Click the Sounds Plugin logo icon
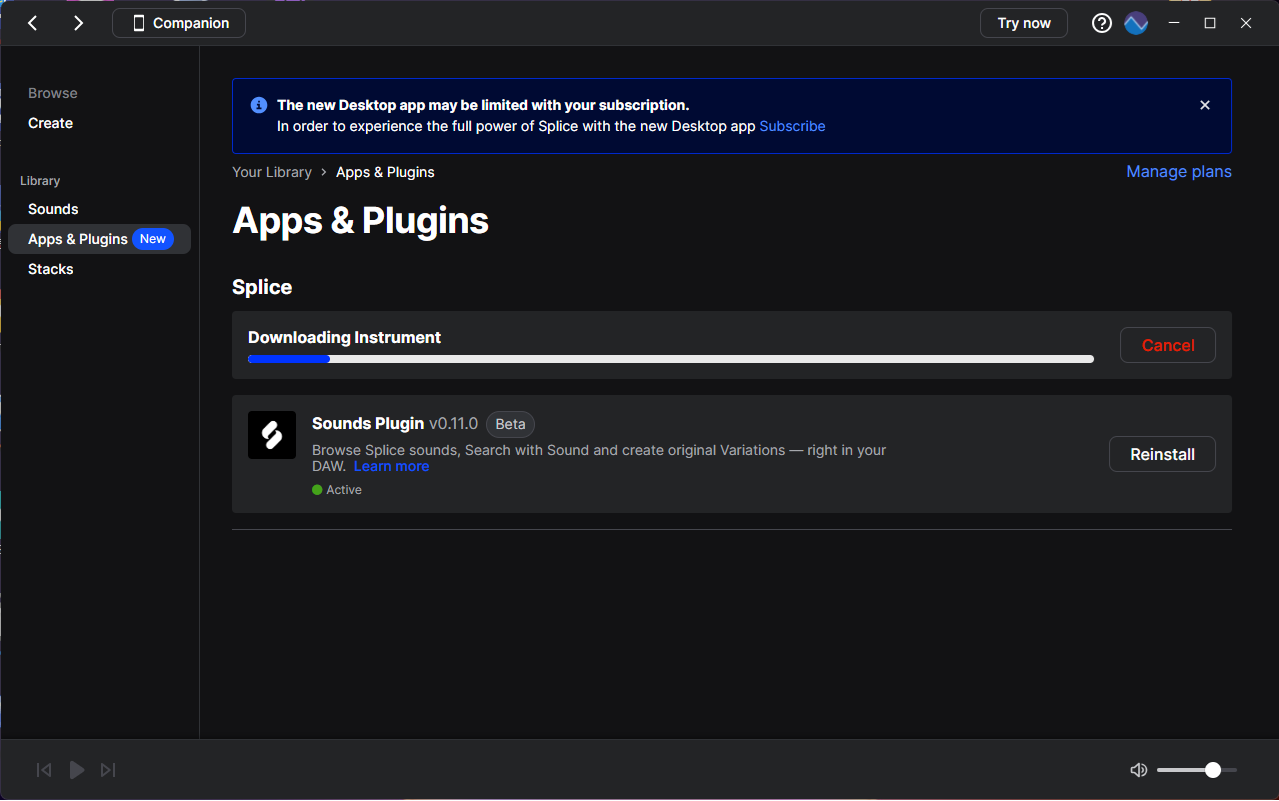 (272, 435)
